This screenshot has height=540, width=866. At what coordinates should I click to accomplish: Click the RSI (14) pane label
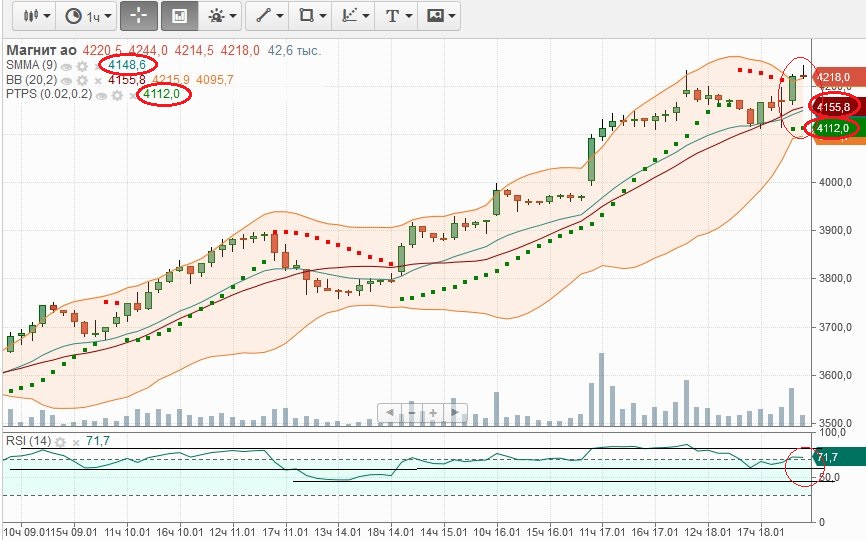(x=28, y=441)
